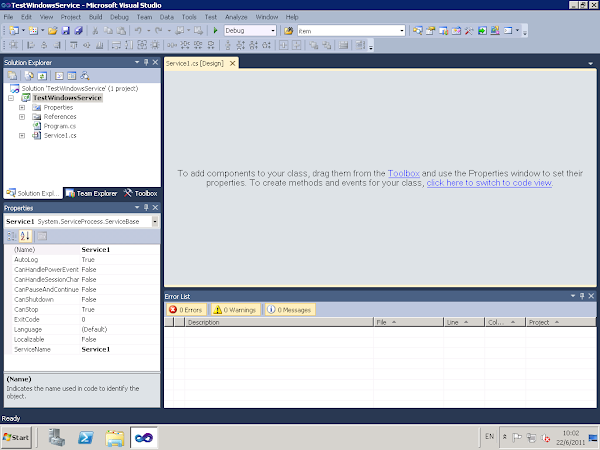This screenshot has height=450, width=600.
Task: Toggle the 0 Warnings filter button
Action: (x=235, y=310)
